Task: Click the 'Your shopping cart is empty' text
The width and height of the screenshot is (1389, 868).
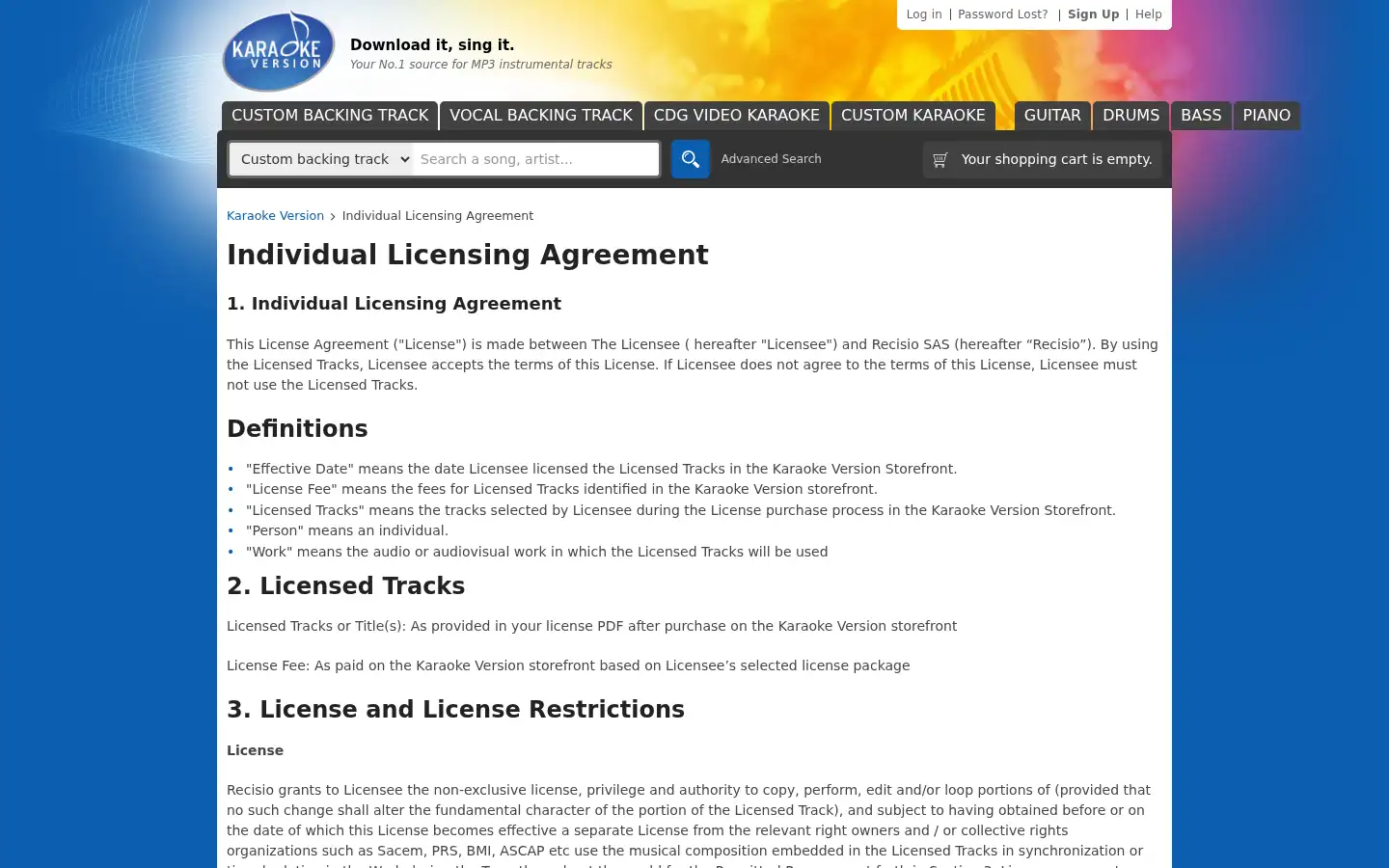Action: click(1056, 159)
